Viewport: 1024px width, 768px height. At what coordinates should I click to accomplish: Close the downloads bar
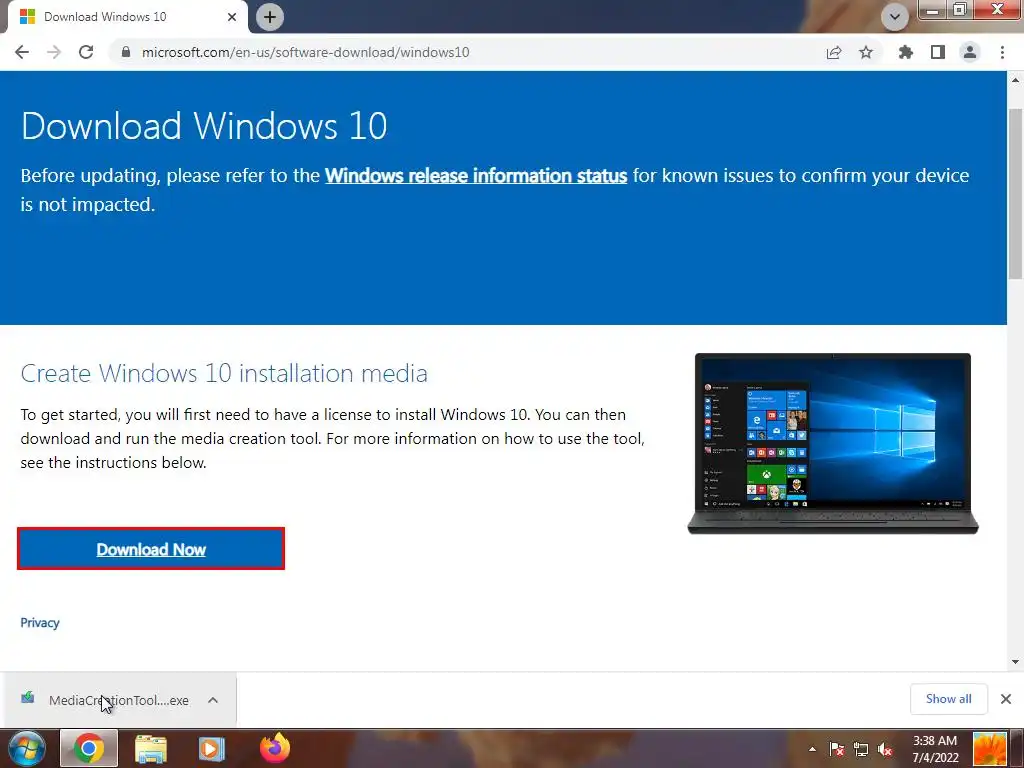click(x=1006, y=699)
